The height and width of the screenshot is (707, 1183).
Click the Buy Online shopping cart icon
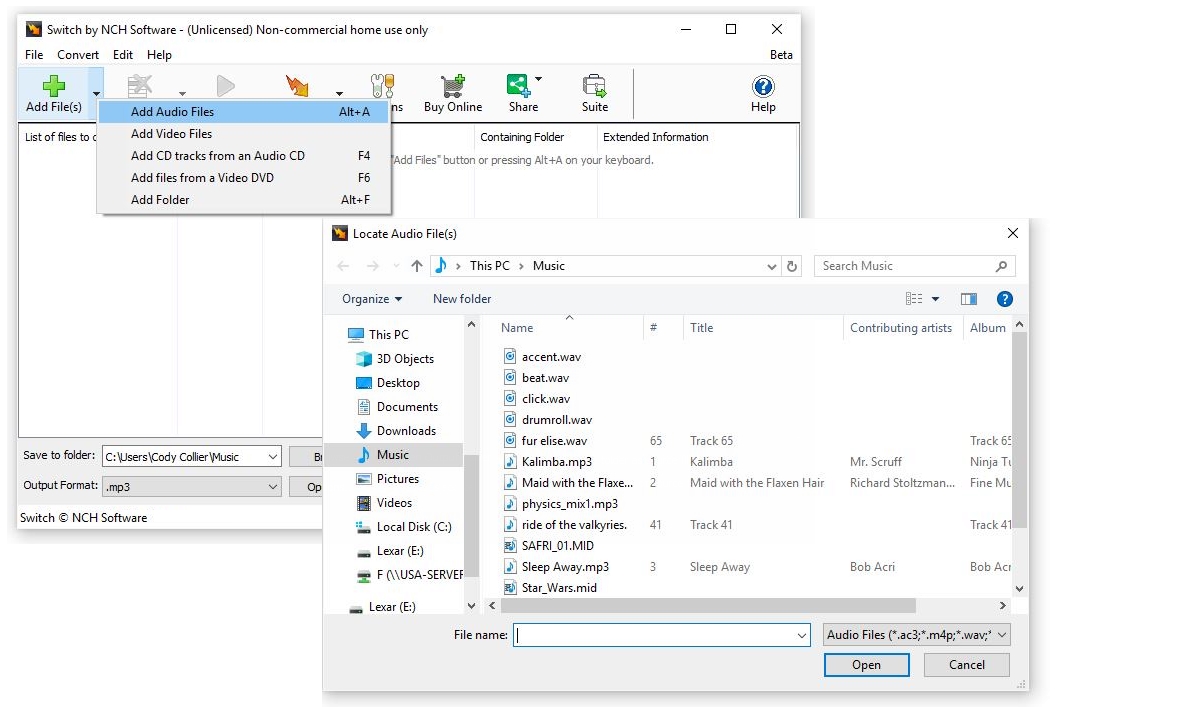coord(452,85)
